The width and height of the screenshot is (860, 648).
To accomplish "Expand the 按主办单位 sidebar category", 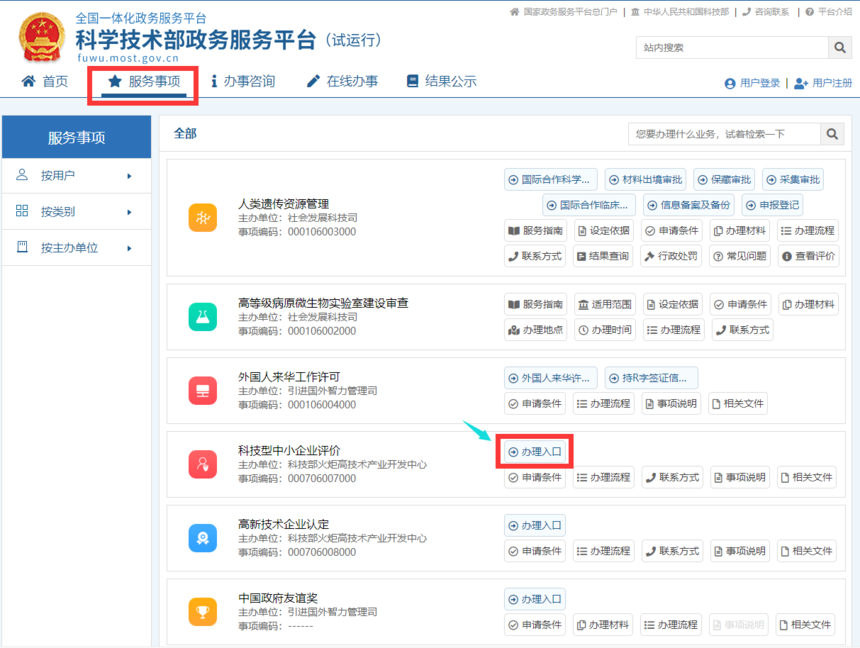I will pos(77,248).
